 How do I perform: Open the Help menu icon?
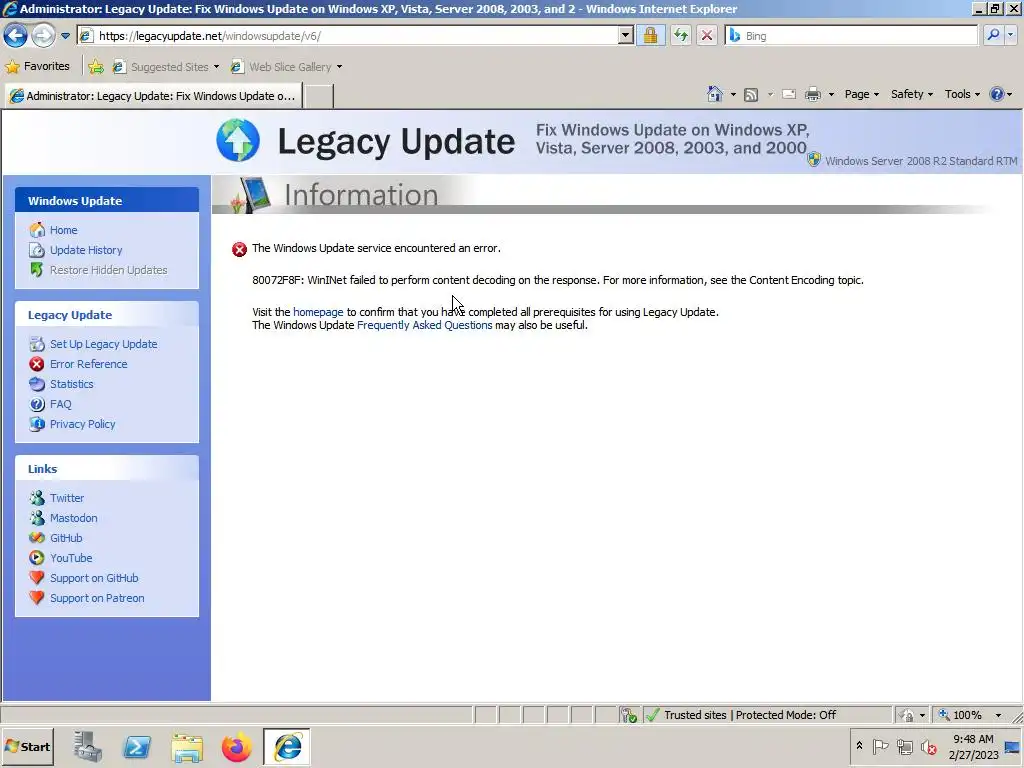(x=1000, y=94)
